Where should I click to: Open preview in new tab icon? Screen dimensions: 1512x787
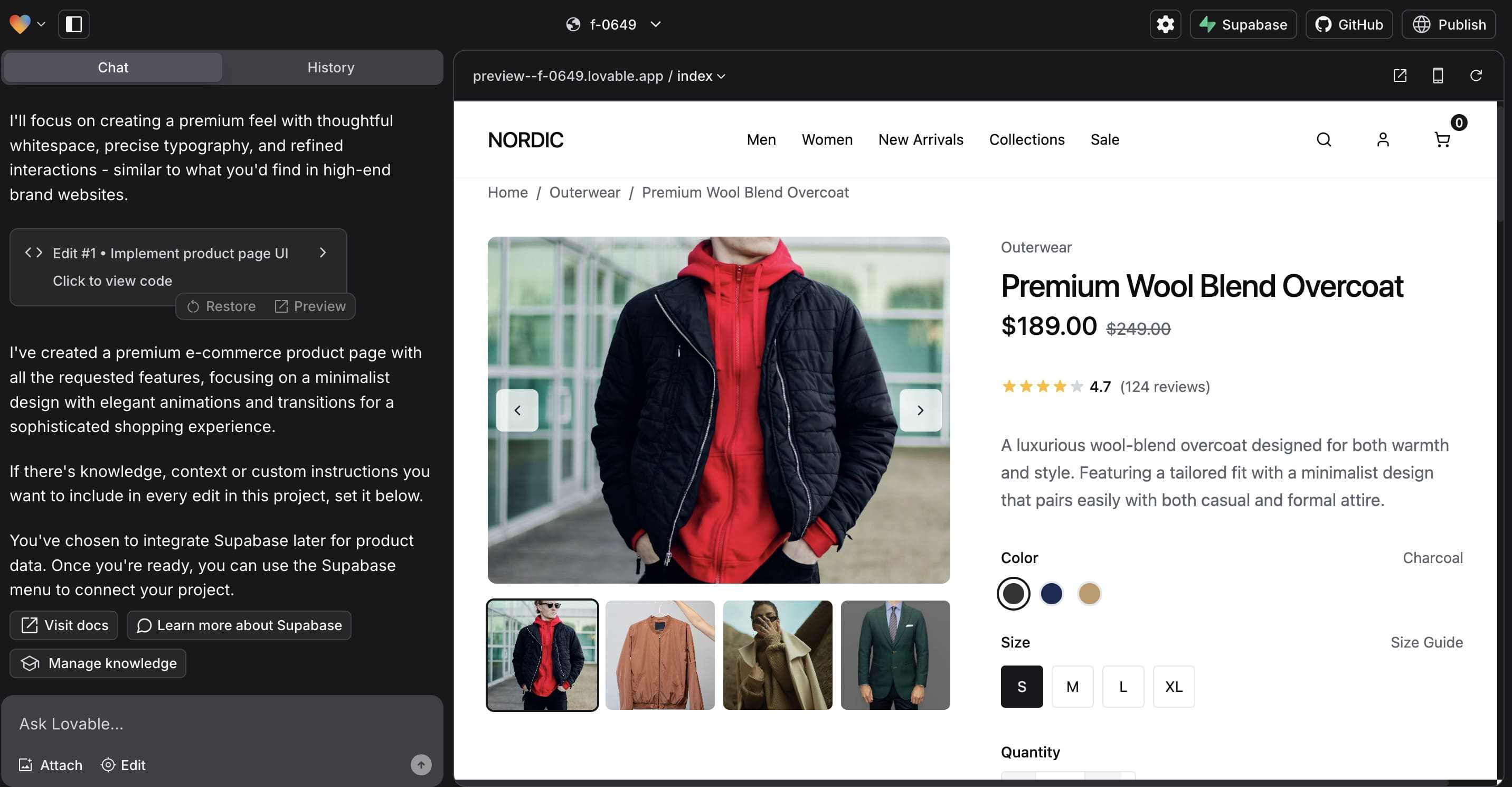(x=1400, y=76)
